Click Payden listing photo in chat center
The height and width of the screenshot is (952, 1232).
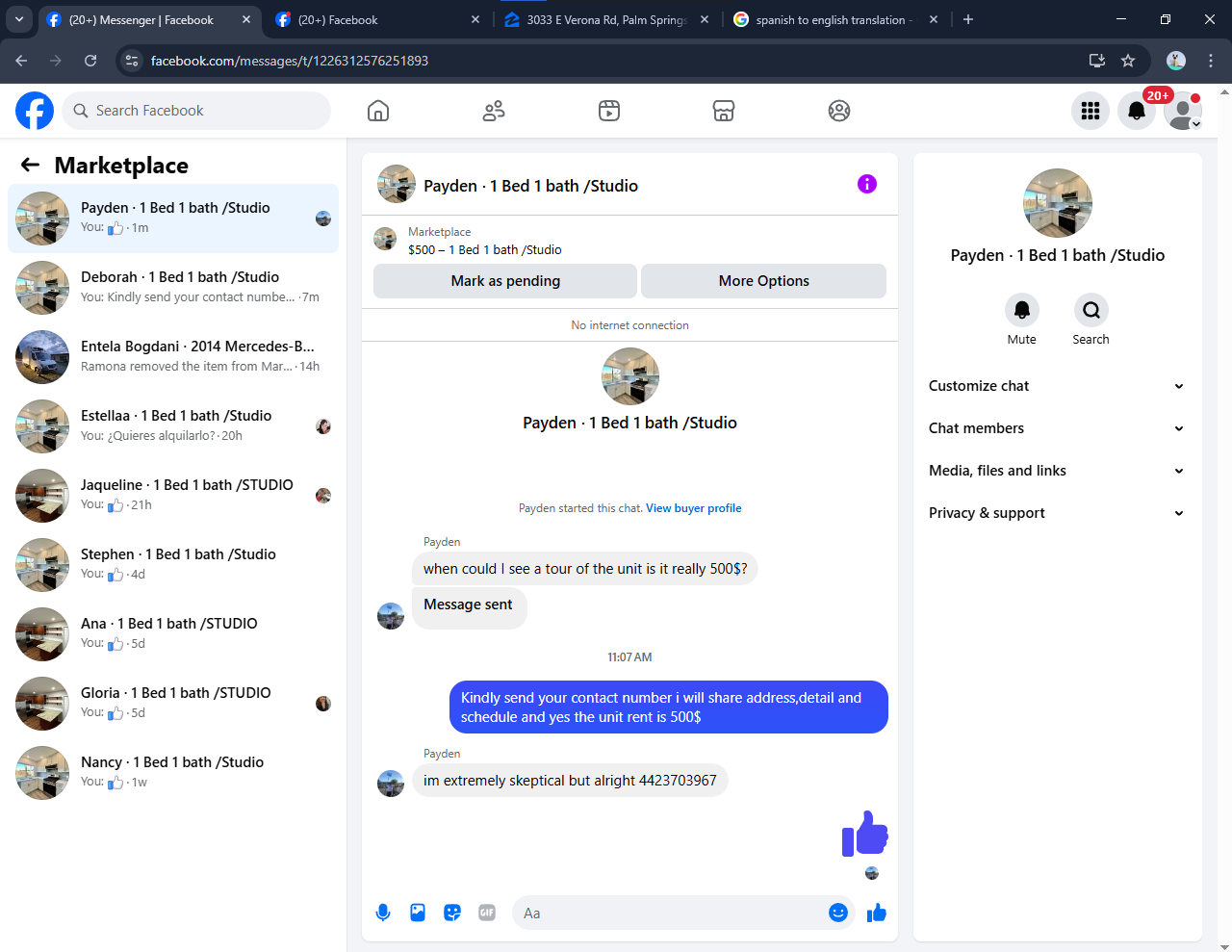tap(630, 376)
